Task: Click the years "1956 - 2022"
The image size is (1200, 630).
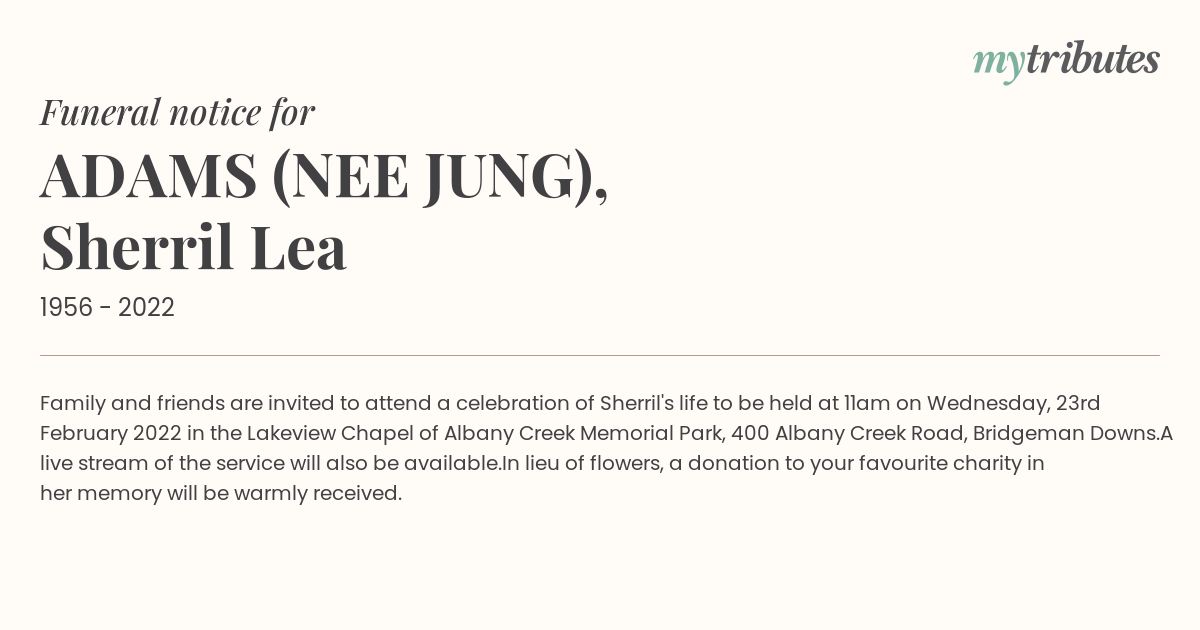Action: tap(107, 308)
